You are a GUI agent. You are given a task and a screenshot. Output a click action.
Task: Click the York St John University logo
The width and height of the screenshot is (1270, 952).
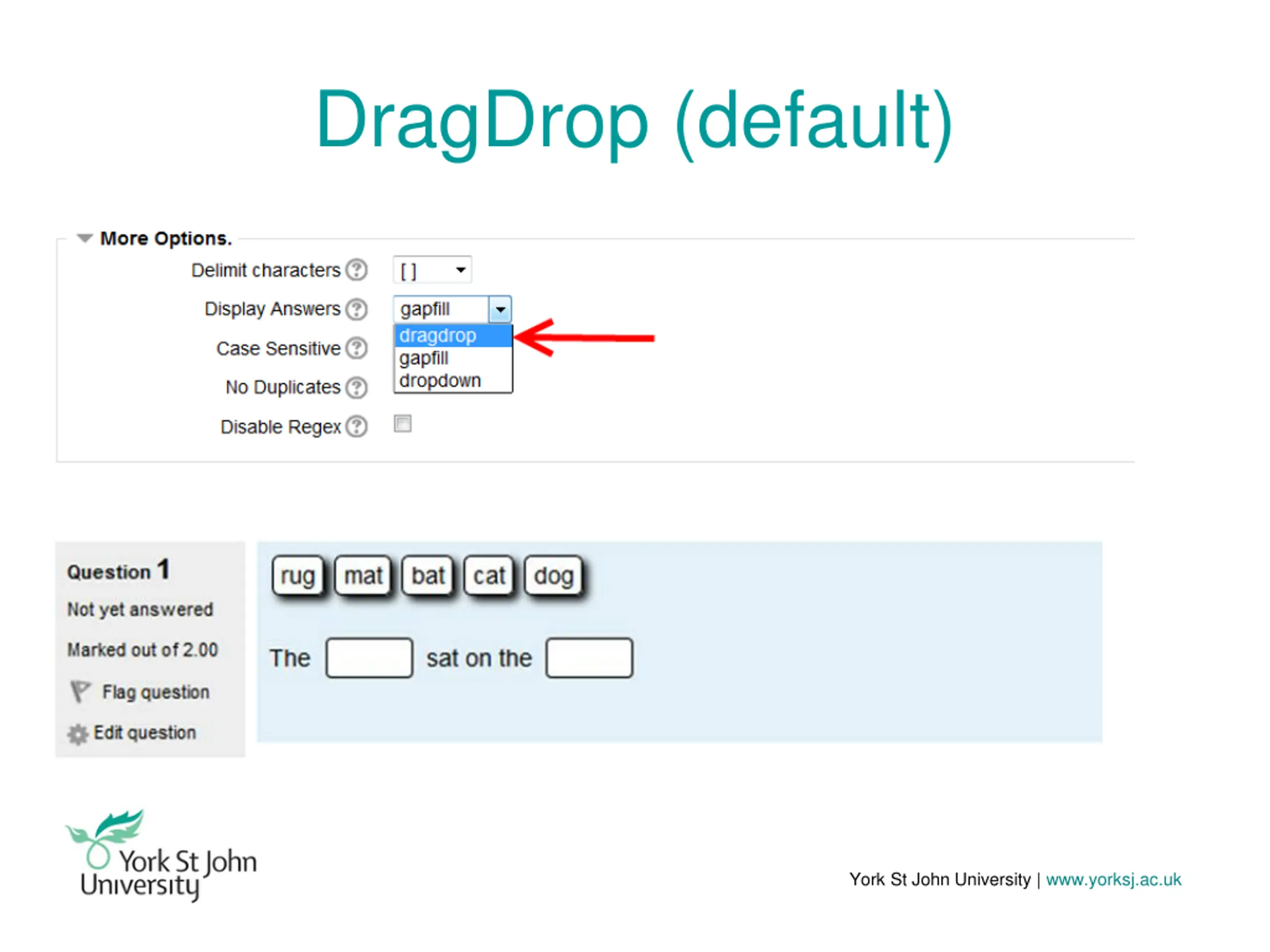point(161,856)
